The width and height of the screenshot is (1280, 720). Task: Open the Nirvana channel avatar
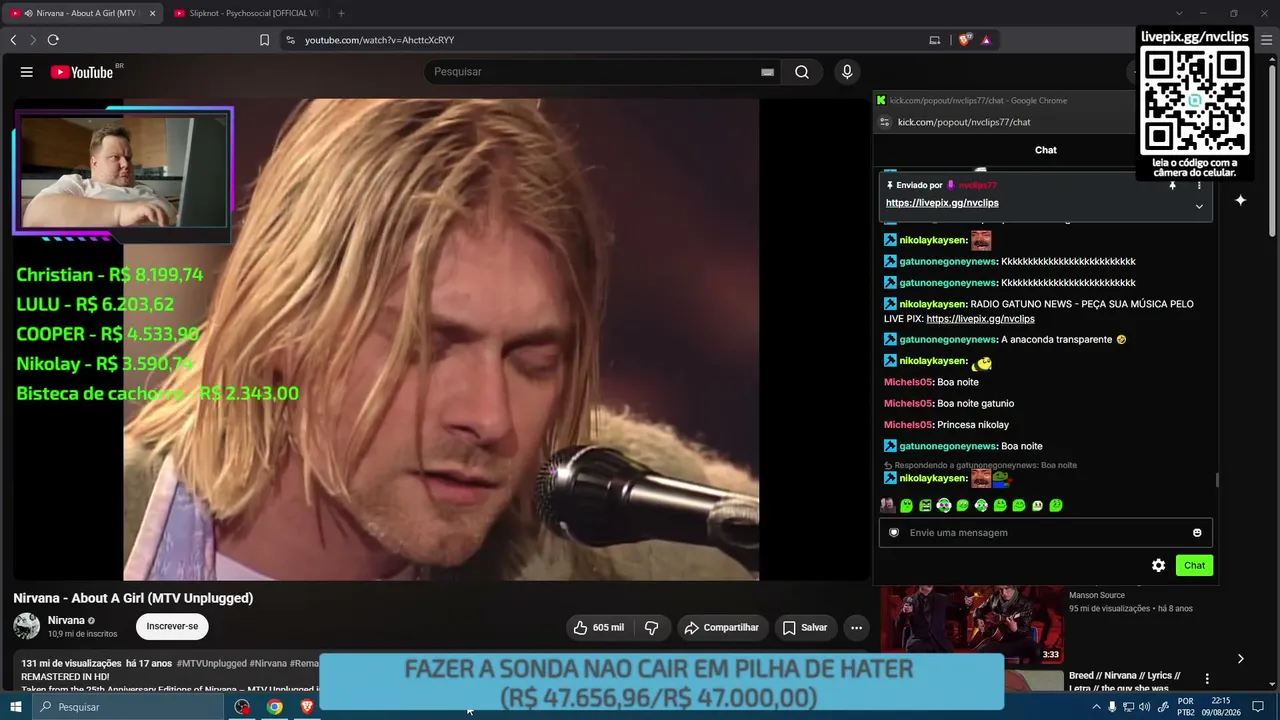[x=27, y=627]
